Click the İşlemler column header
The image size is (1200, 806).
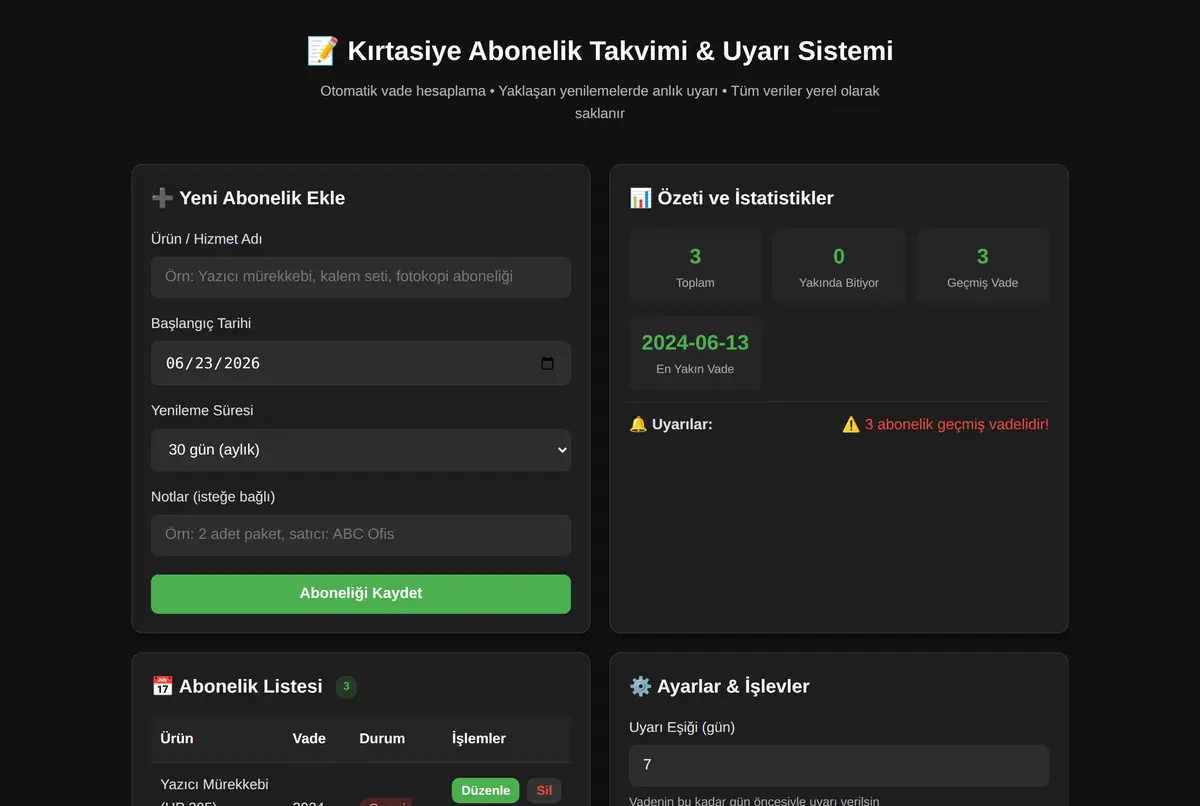pos(479,739)
